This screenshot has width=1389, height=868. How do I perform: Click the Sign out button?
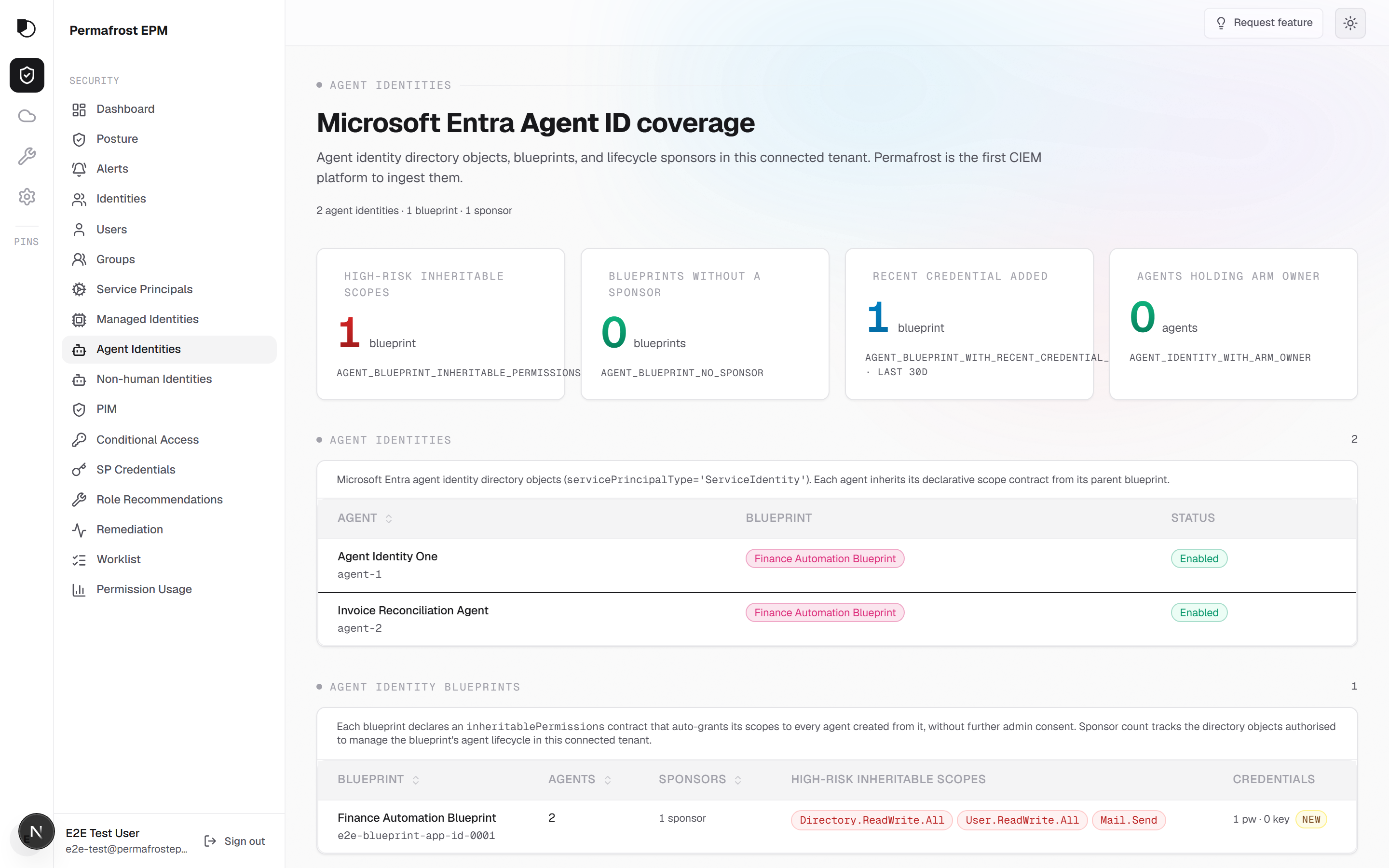coord(235,841)
